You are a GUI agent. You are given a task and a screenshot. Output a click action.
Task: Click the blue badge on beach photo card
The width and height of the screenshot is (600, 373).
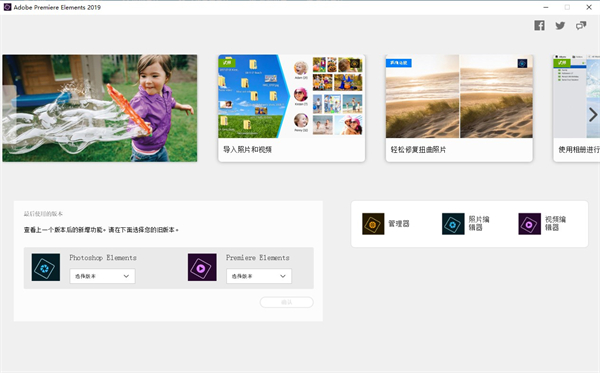(x=399, y=63)
